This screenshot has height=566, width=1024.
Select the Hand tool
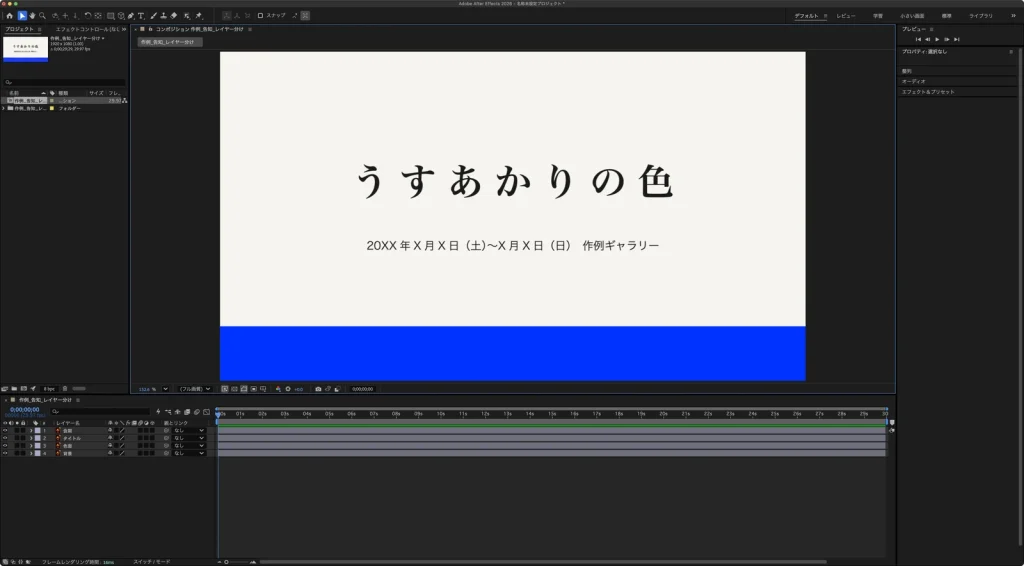[32, 16]
